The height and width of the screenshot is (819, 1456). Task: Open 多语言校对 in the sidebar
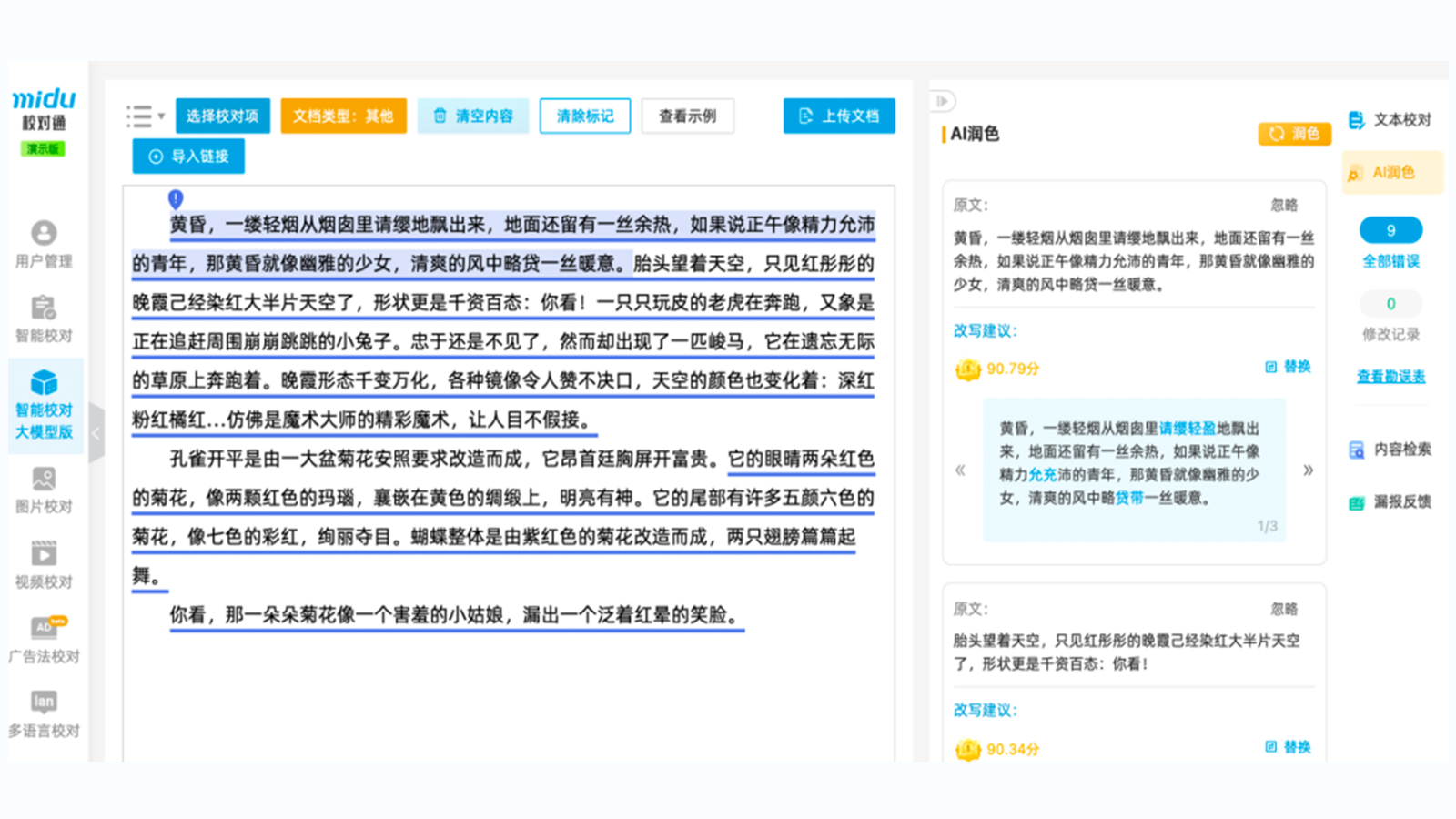pos(44,713)
